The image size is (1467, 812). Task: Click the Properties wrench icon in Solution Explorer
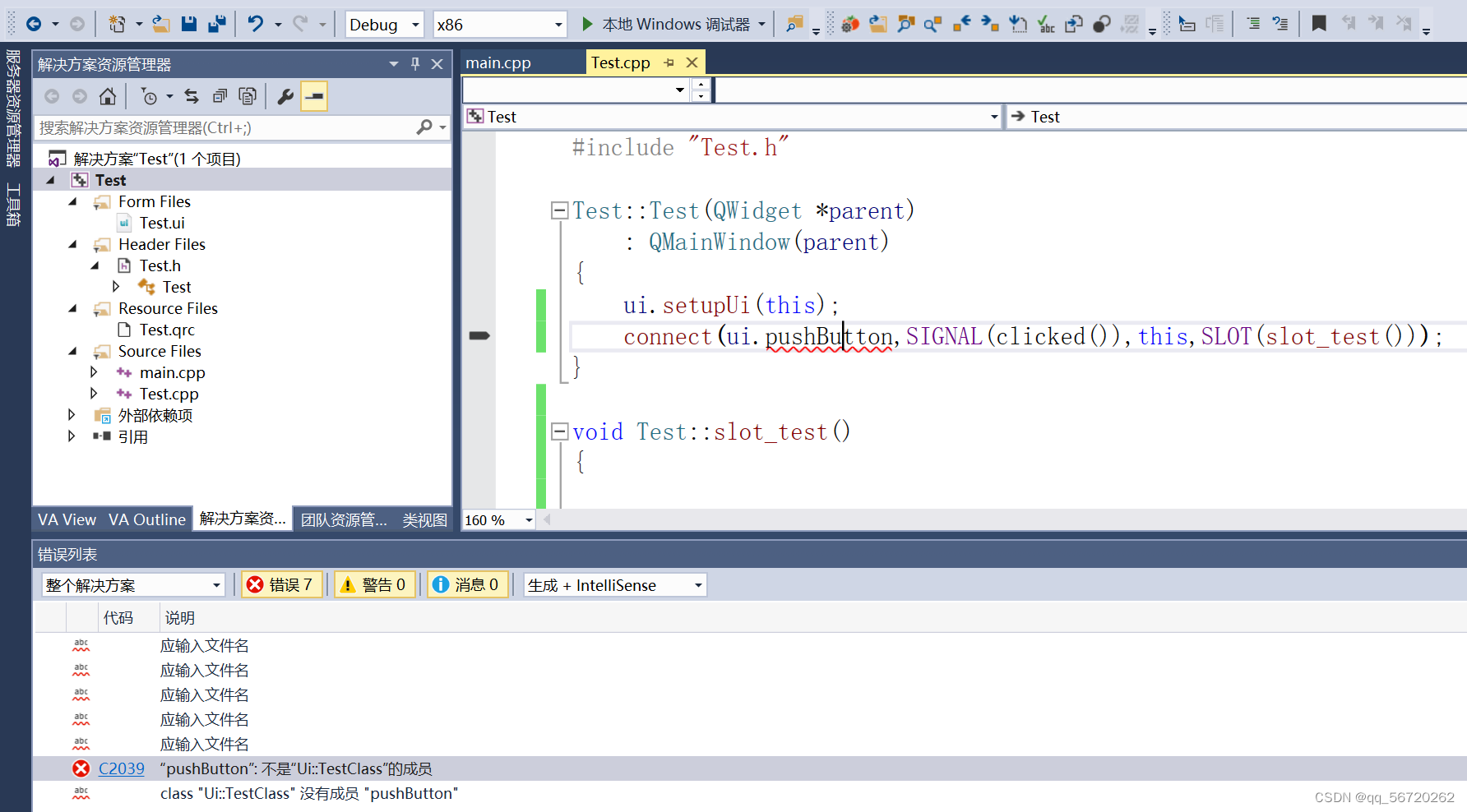285,95
